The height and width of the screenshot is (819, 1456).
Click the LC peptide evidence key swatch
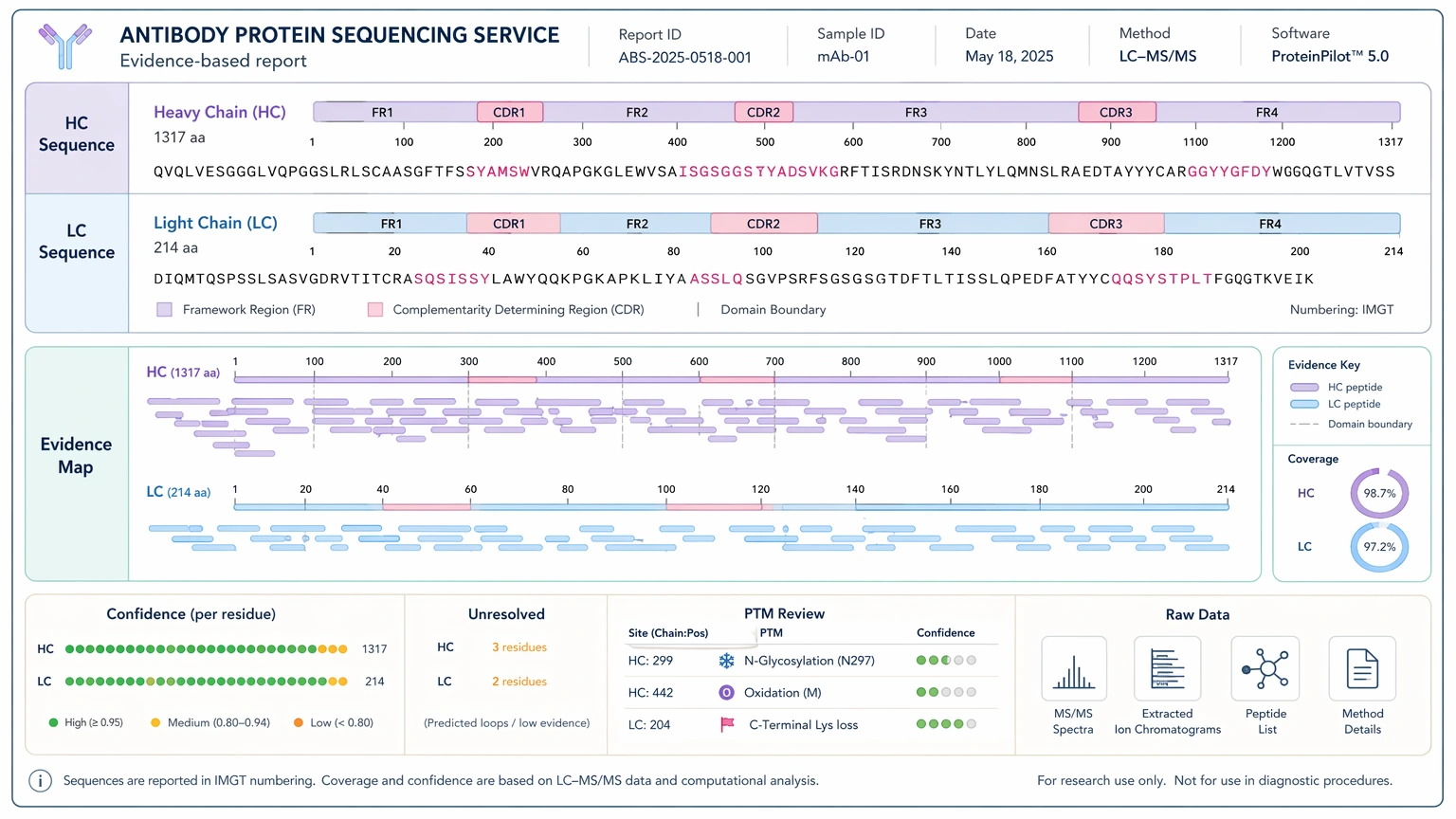click(1304, 405)
